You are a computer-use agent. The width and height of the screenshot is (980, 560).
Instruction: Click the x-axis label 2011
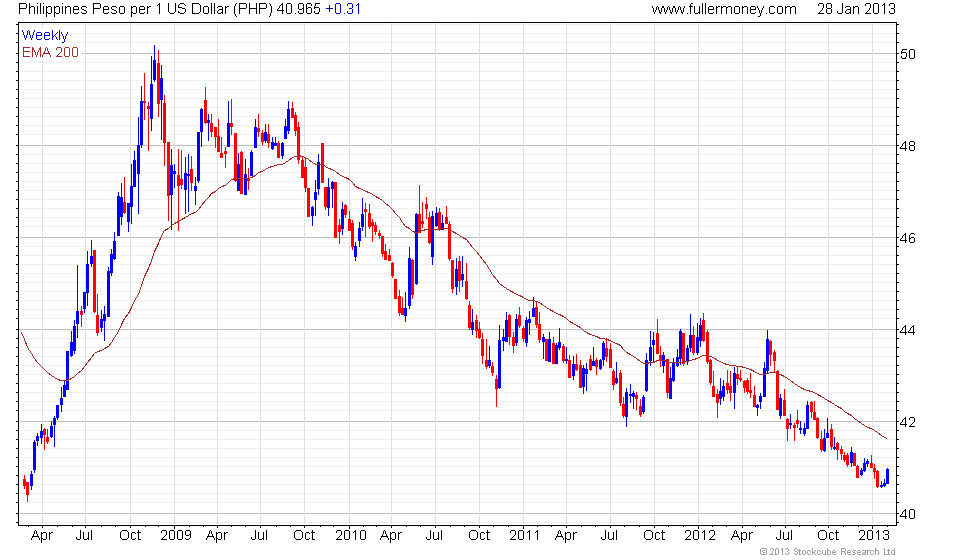click(524, 536)
